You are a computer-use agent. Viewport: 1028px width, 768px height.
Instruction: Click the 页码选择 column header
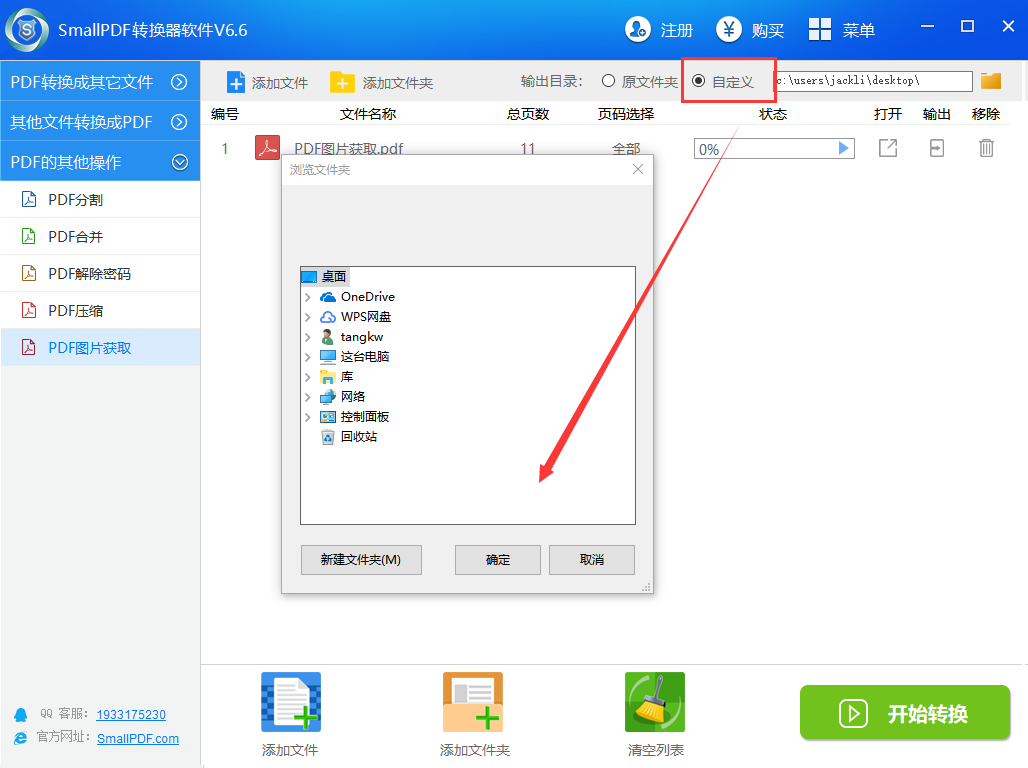click(626, 114)
